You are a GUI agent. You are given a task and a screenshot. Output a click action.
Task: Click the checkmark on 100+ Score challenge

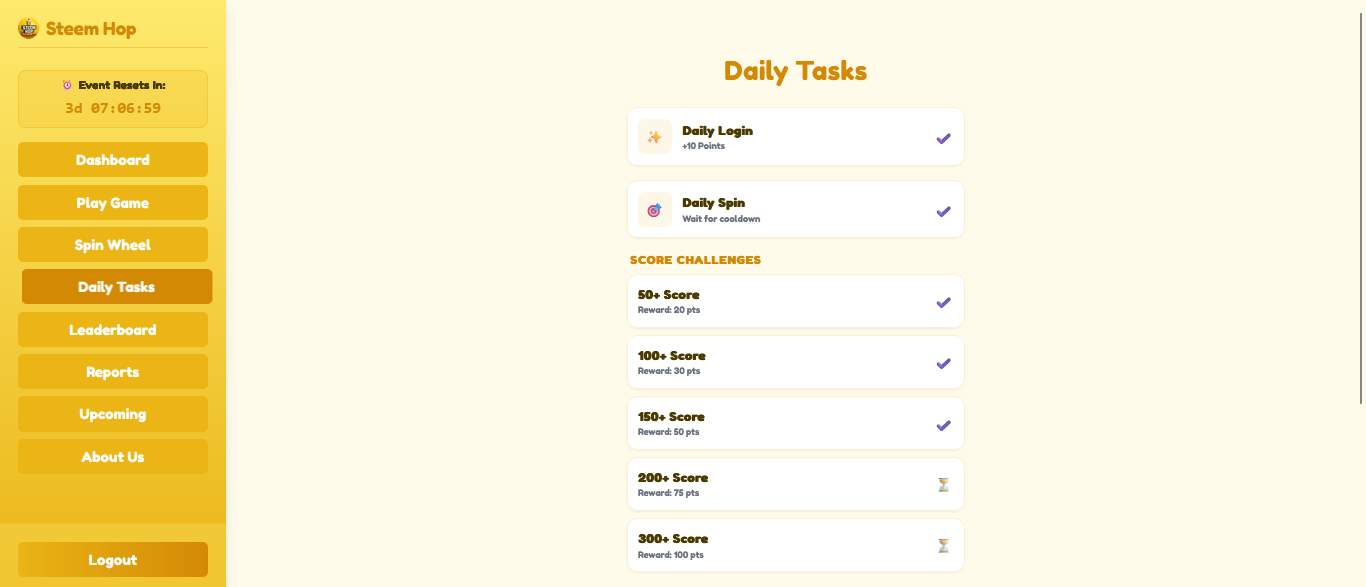point(943,363)
